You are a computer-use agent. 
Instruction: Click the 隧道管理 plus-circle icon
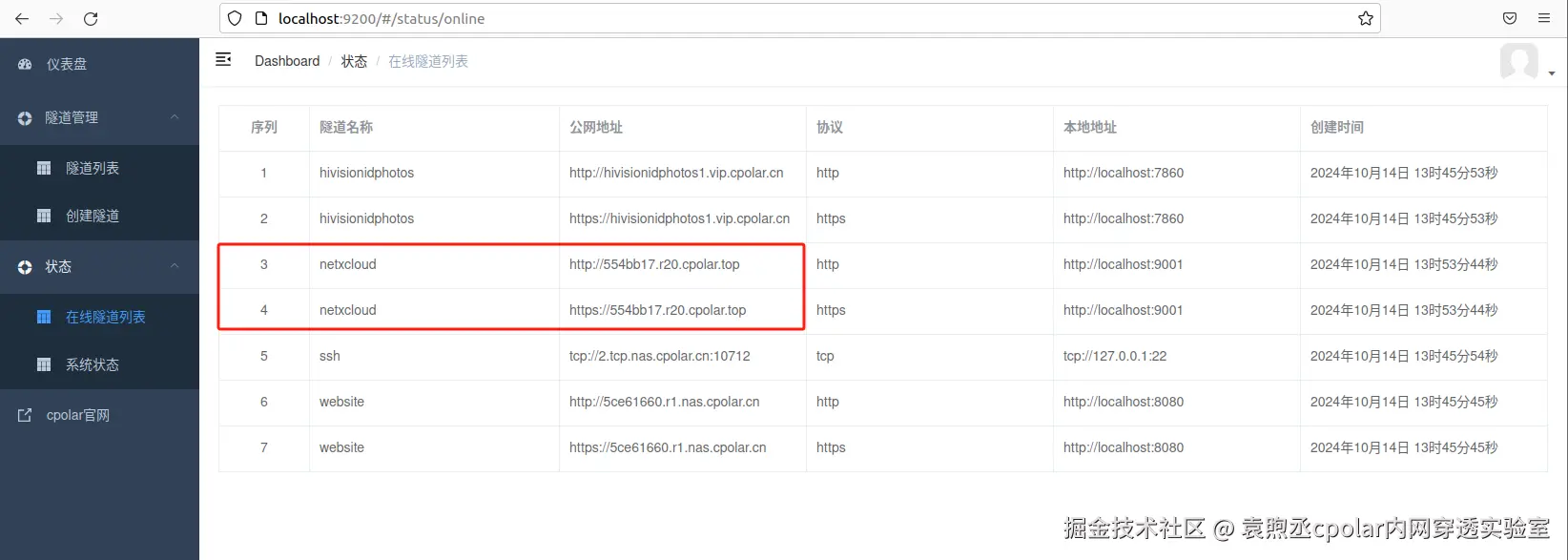pos(25,118)
